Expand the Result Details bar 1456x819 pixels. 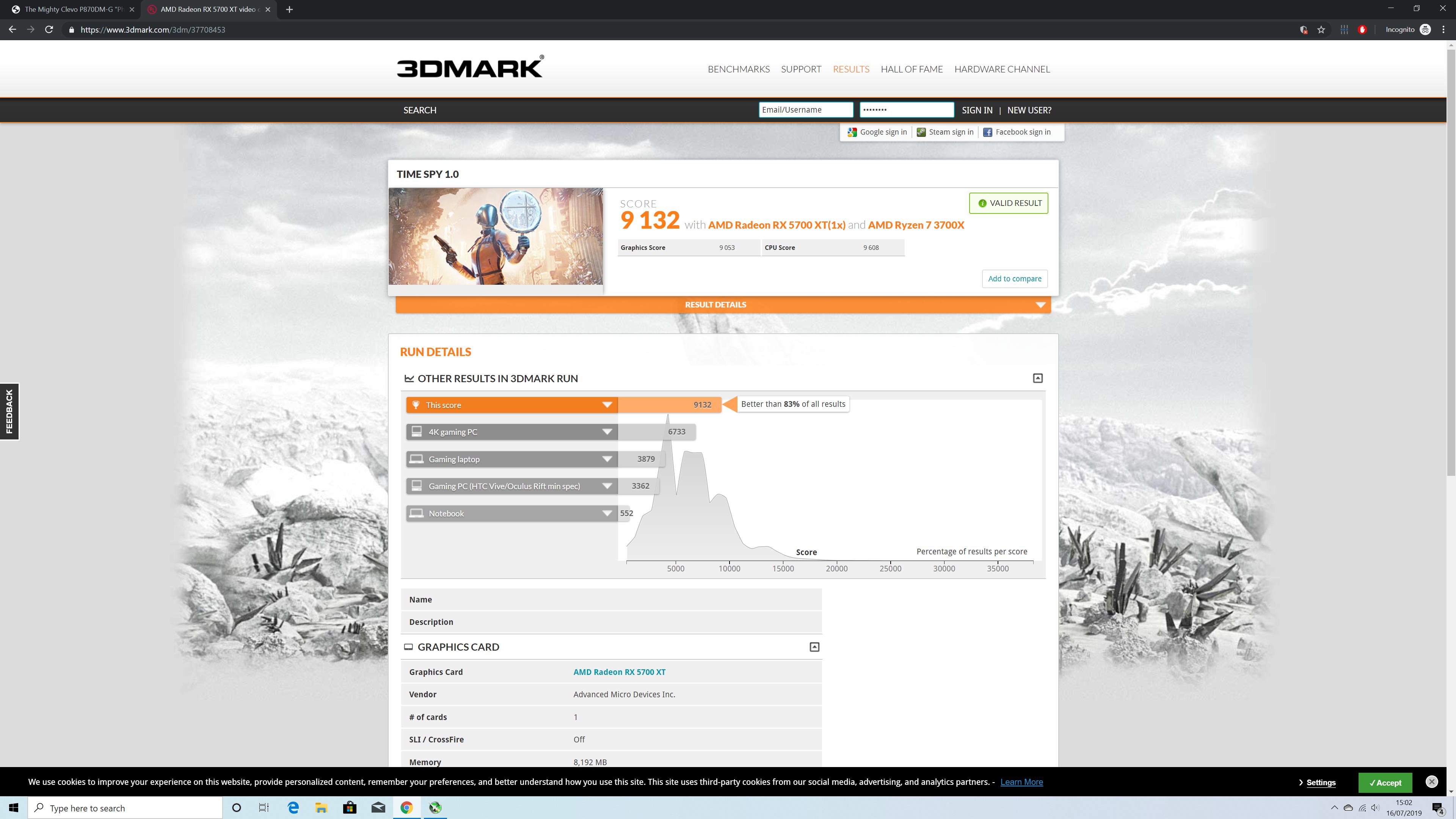(723, 304)
